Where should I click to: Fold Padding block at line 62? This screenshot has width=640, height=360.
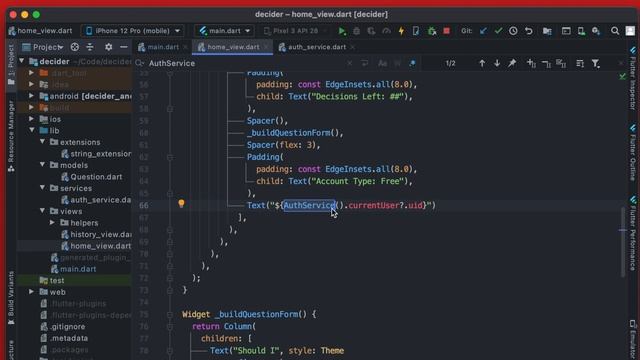pyautogui.click(x=170, y=157)
